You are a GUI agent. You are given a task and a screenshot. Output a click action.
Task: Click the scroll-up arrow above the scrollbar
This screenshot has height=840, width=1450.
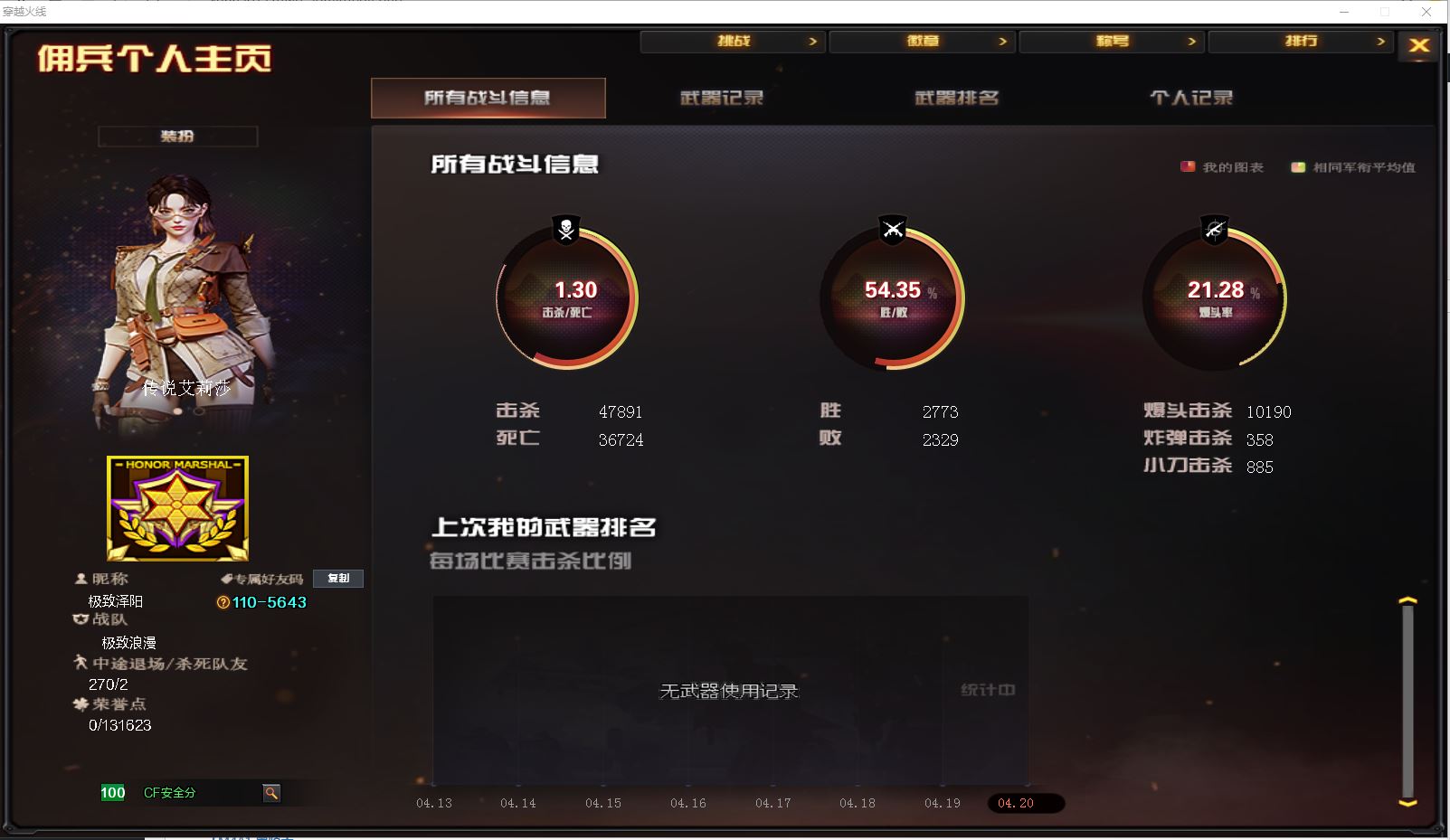pos(1407,600)
